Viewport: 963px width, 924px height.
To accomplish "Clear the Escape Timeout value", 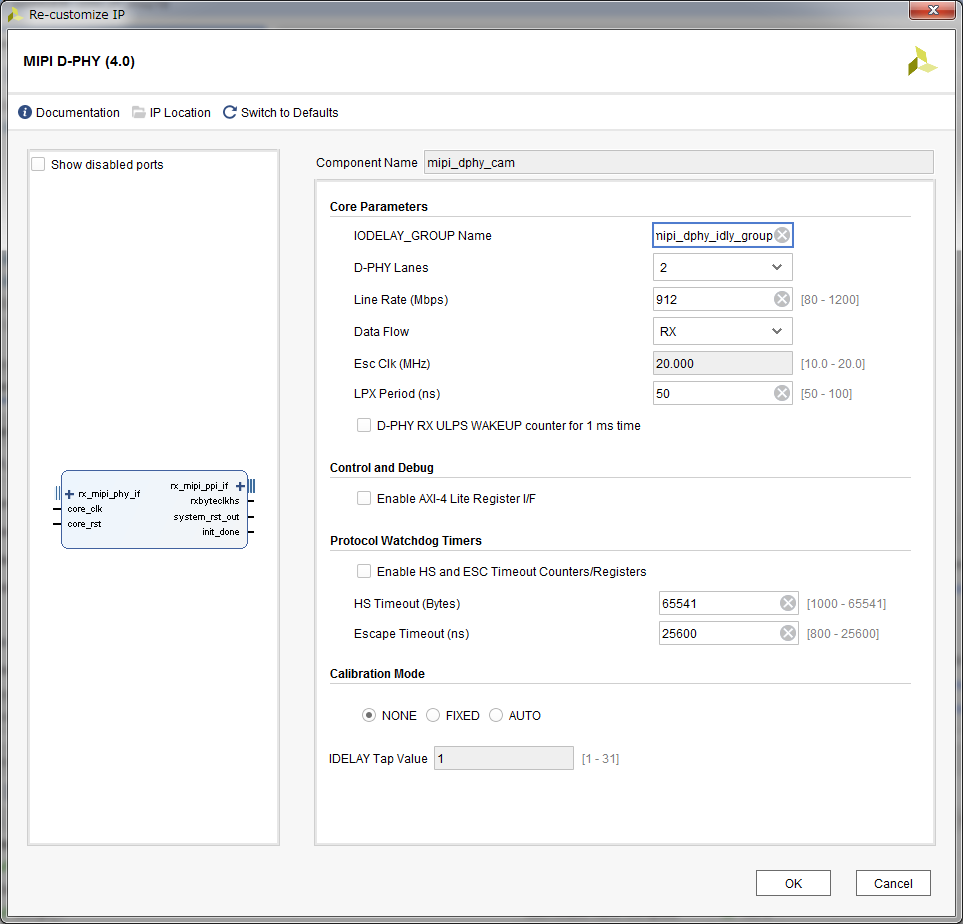I will [x=788, y=633].
